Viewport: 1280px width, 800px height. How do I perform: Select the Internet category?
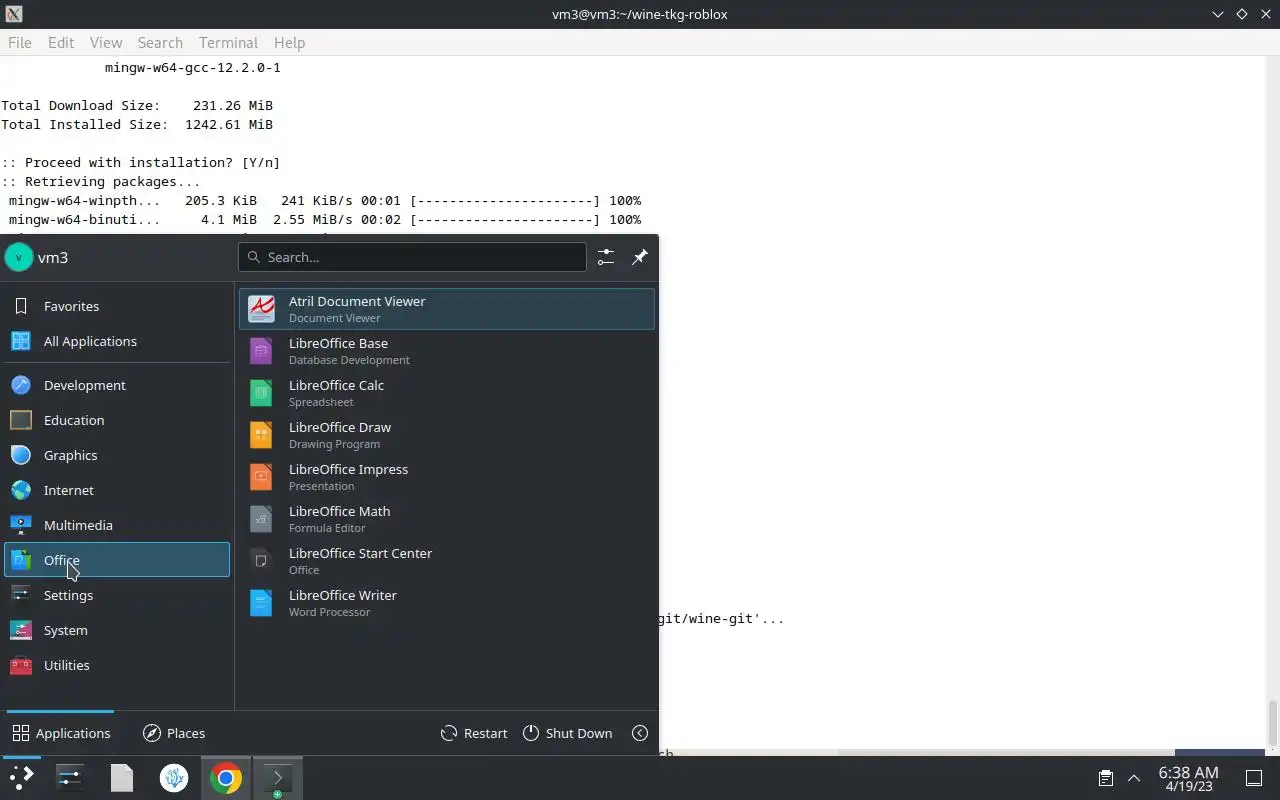tap(117, 490)
